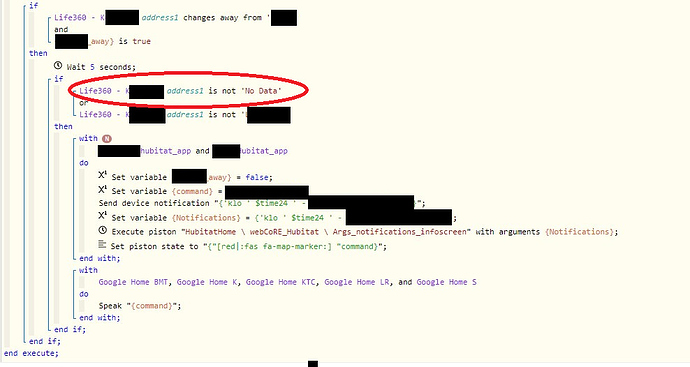Click the X icon before Set variable {Notifications}

coord(103,216)
